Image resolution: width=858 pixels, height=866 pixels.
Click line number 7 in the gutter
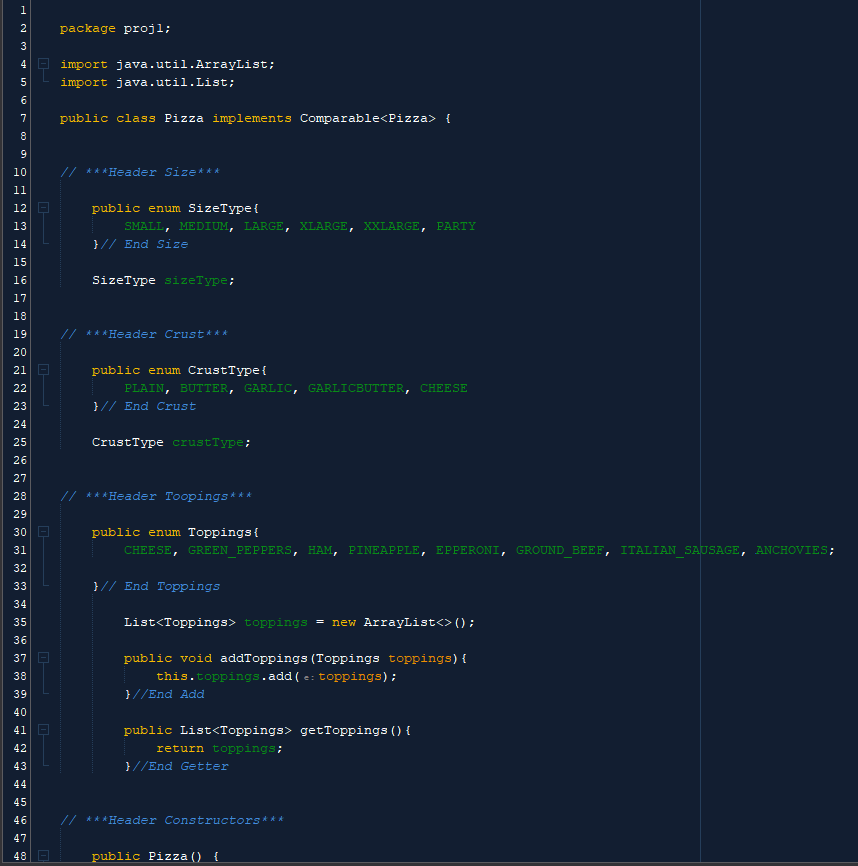20,117
